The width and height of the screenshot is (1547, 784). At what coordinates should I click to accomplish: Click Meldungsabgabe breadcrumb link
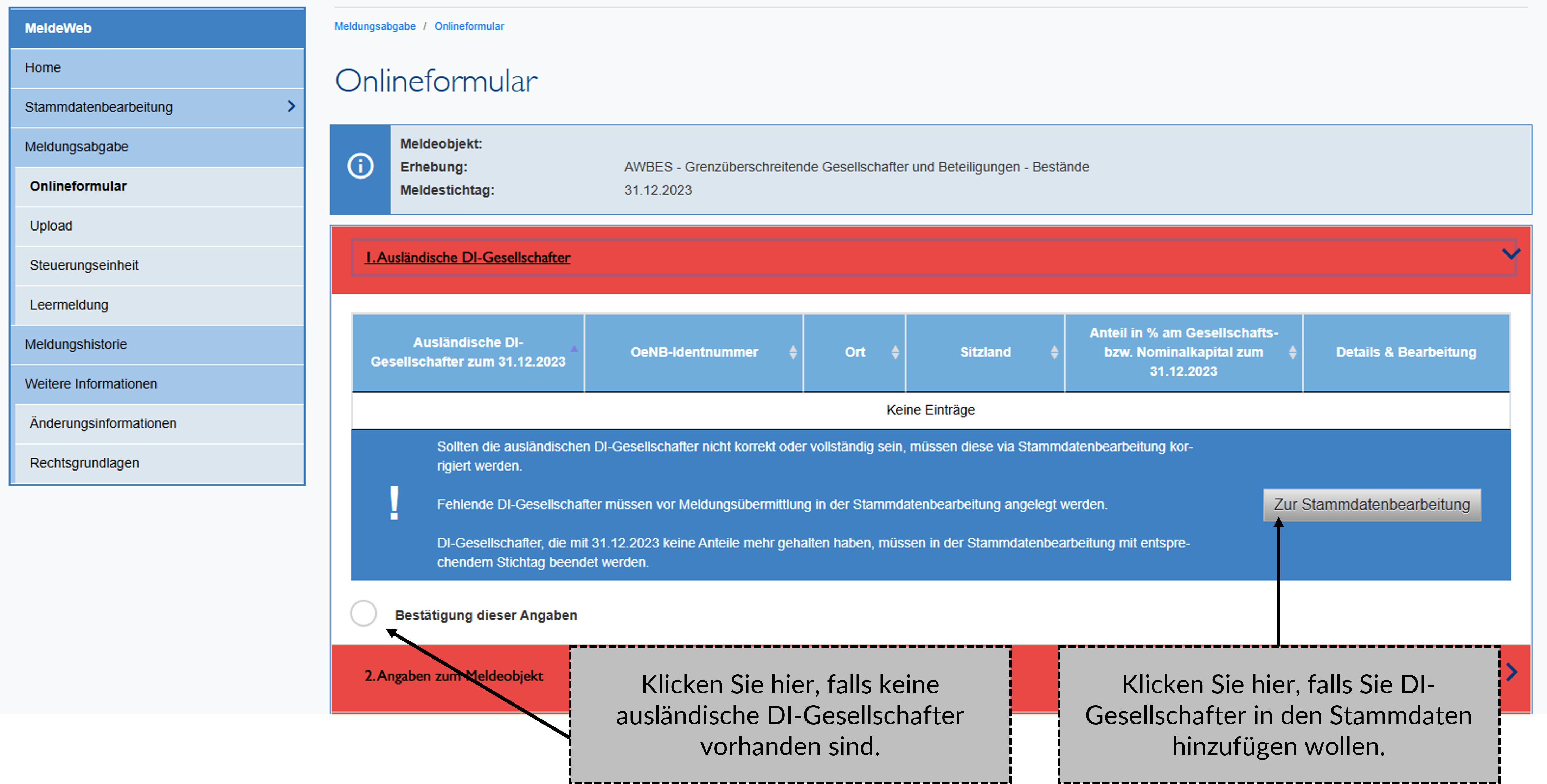(x=375, y=26)
